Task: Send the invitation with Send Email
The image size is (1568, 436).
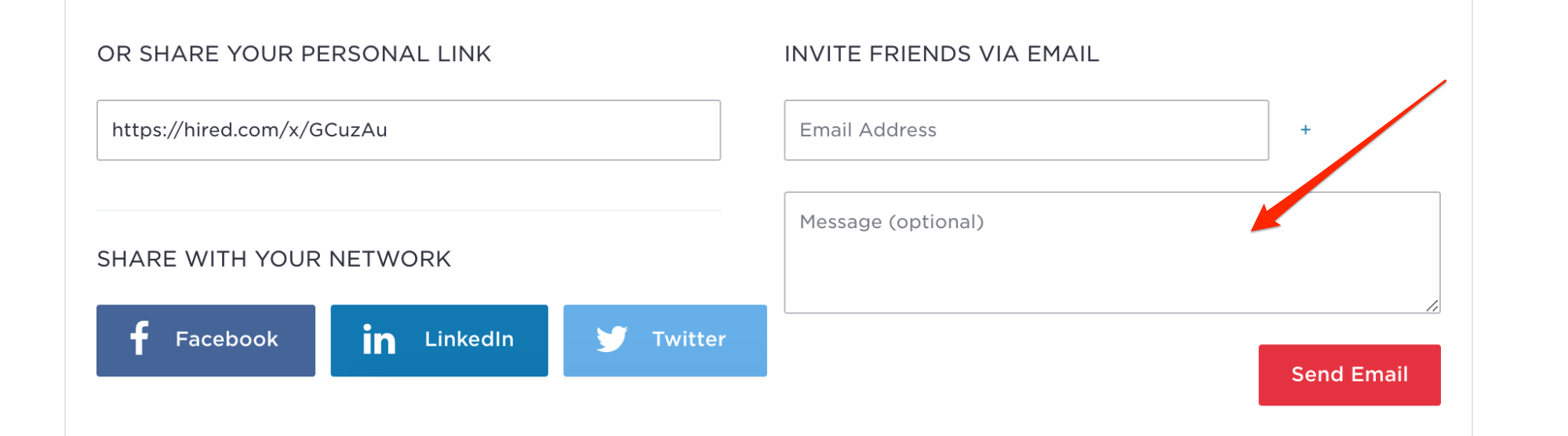Action: (x=1349, y=375)
